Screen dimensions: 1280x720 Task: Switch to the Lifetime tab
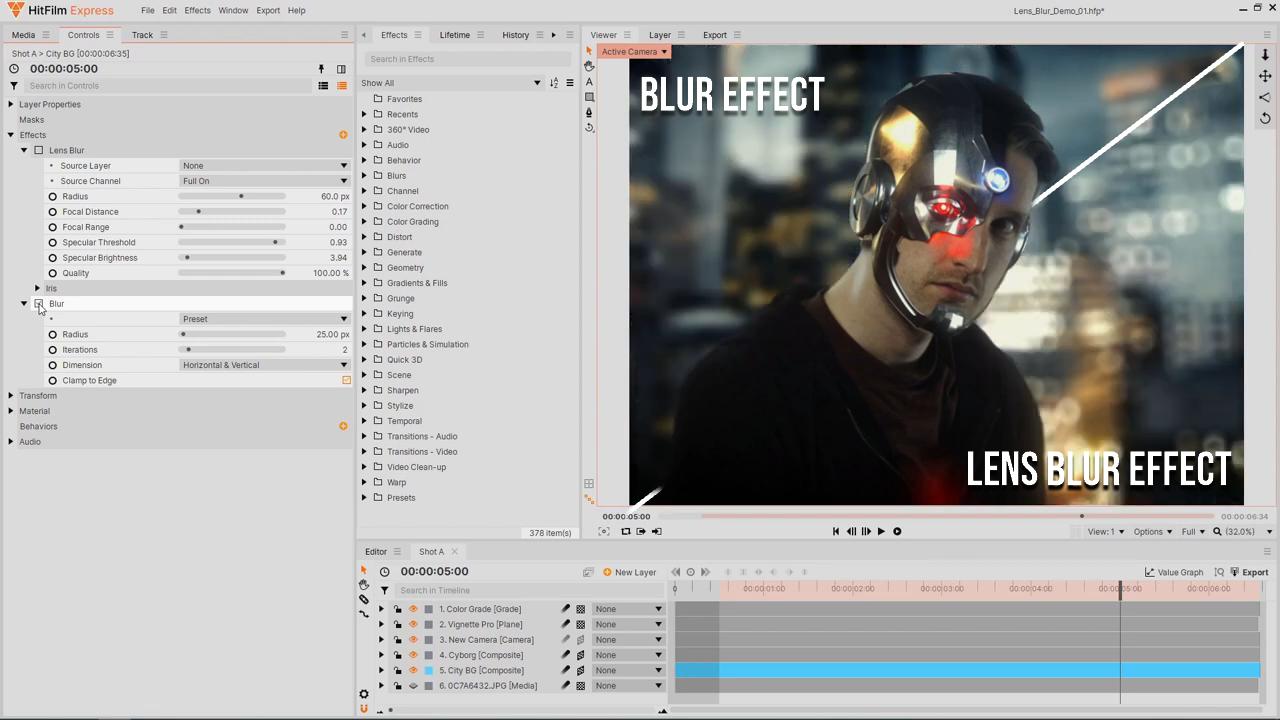(454, 35)
